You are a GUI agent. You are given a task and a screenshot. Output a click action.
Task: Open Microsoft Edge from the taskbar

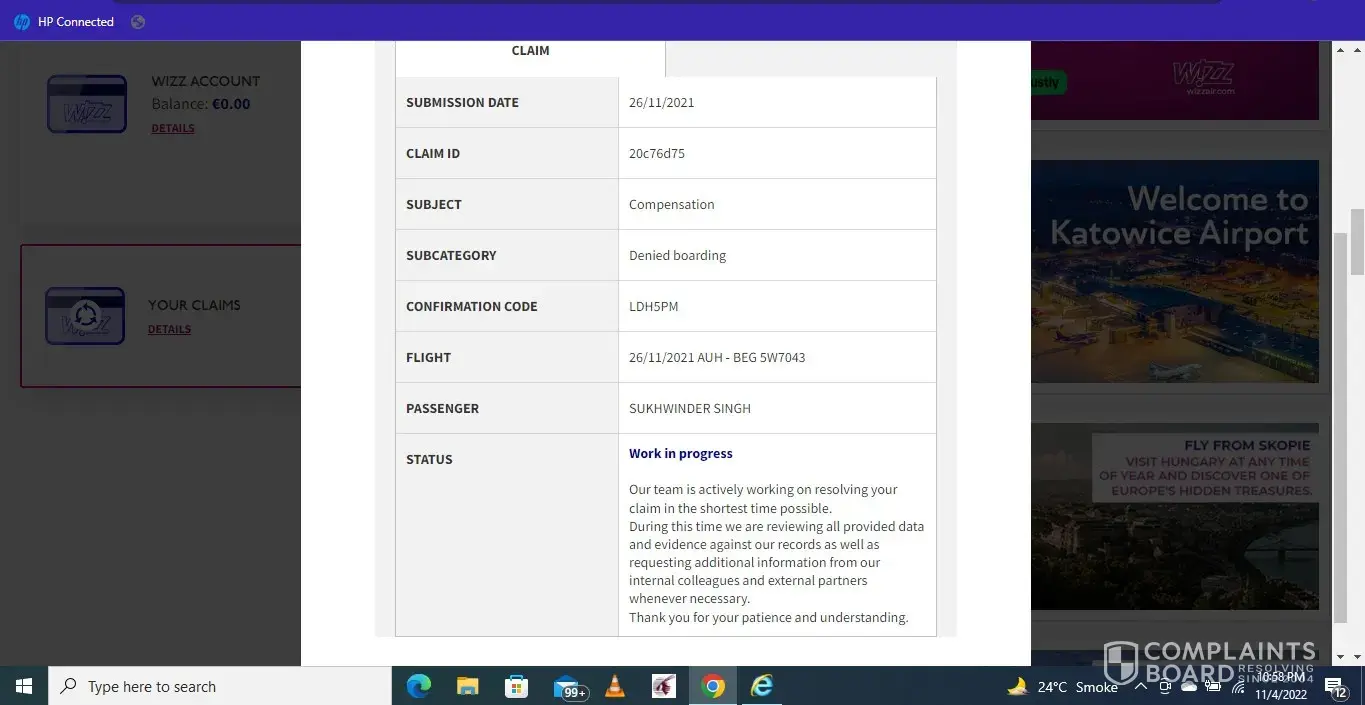(x=418, y=686)
